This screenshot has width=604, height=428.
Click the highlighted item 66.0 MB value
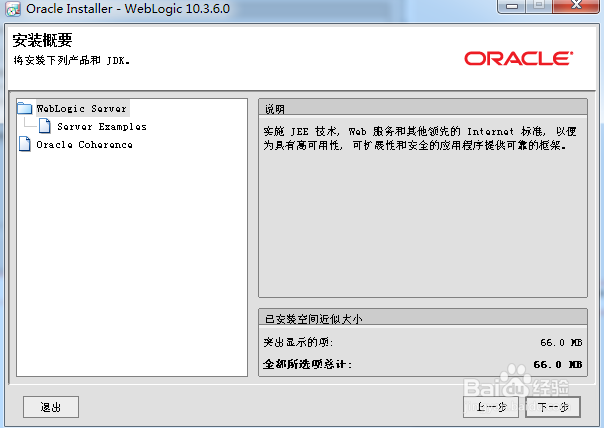[561, 342]
